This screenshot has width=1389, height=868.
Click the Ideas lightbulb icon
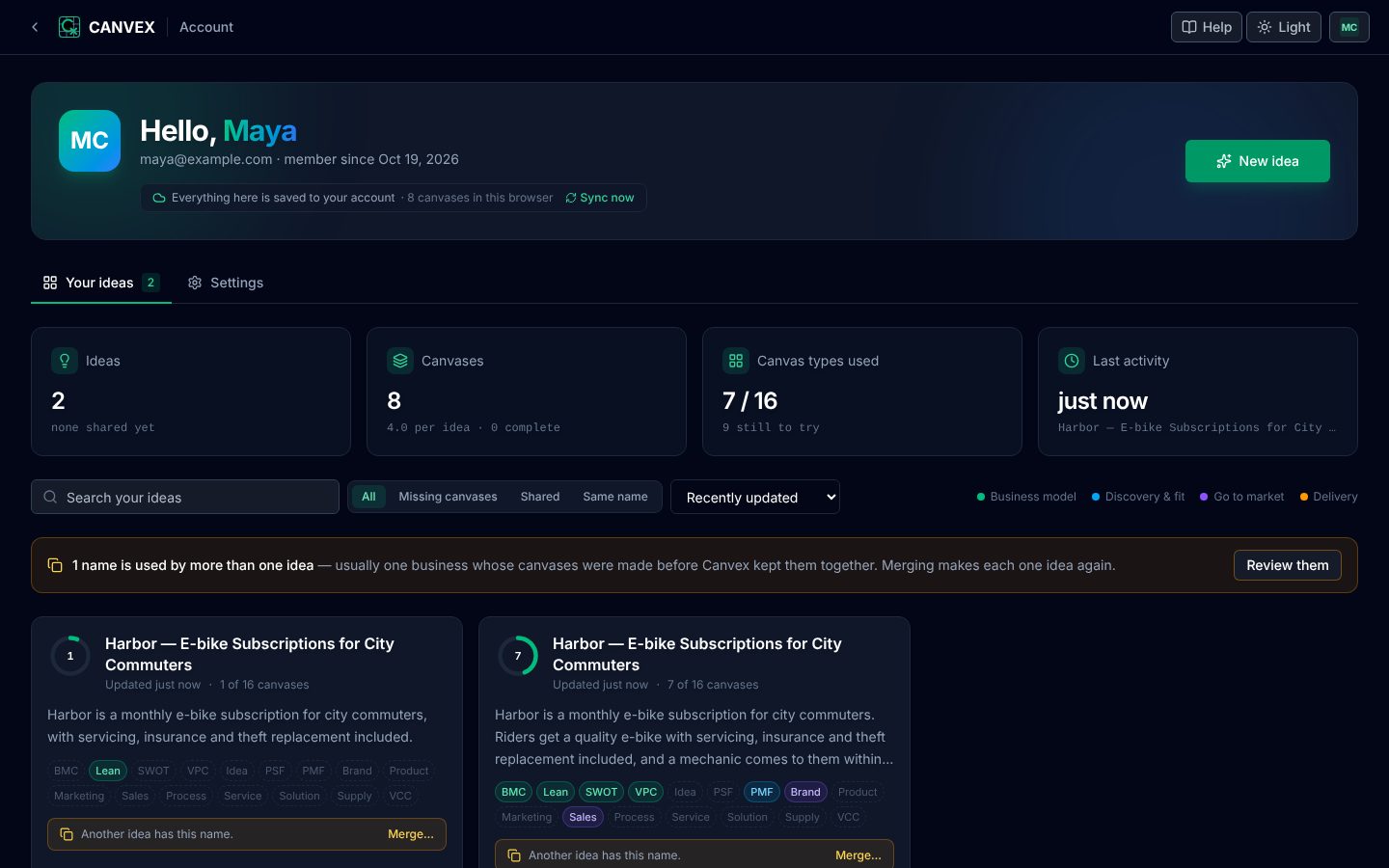point(65,361)
